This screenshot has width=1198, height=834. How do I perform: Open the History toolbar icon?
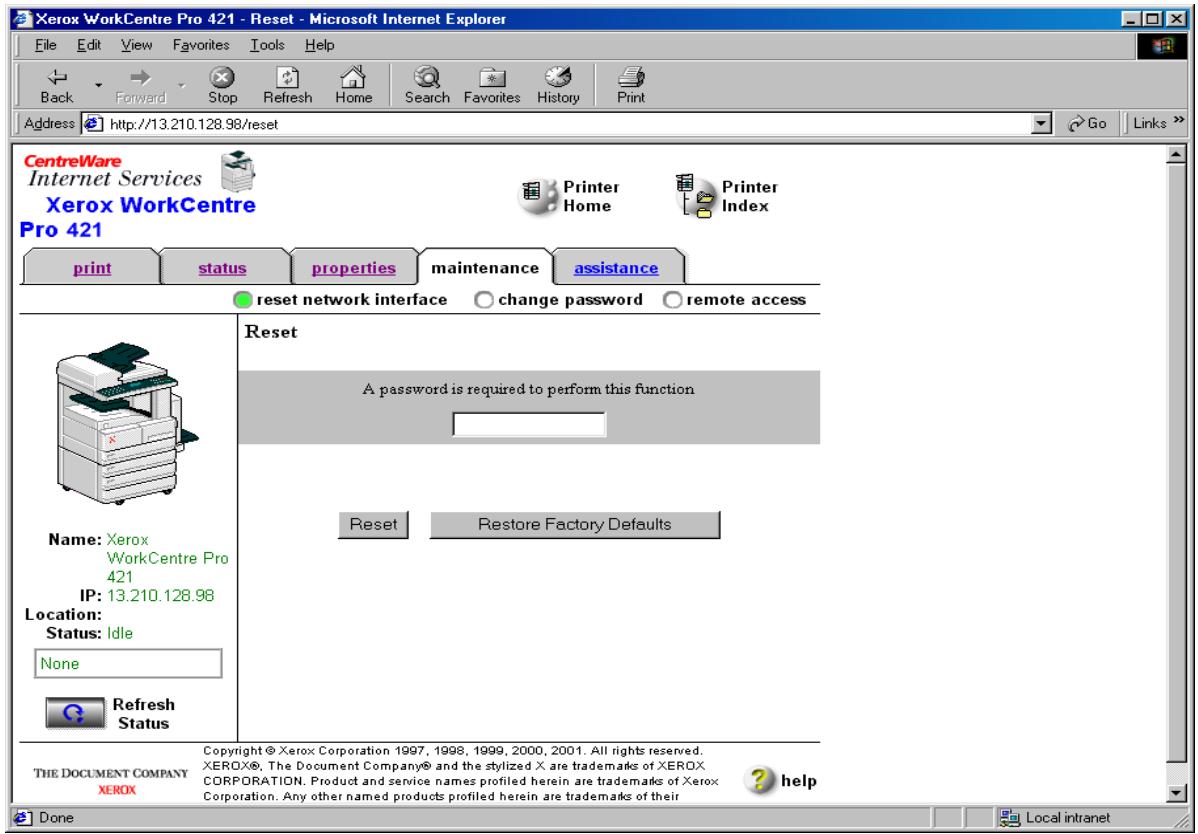(x=558, y=86)
